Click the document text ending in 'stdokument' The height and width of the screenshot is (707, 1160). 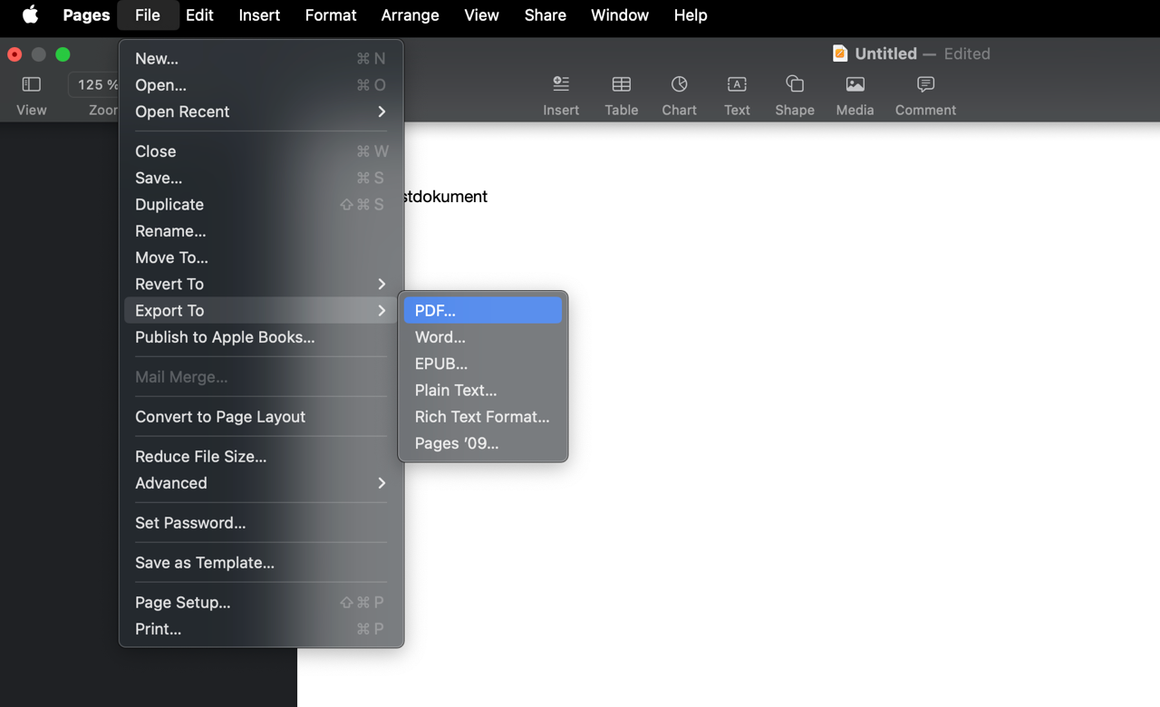point(446,197)
